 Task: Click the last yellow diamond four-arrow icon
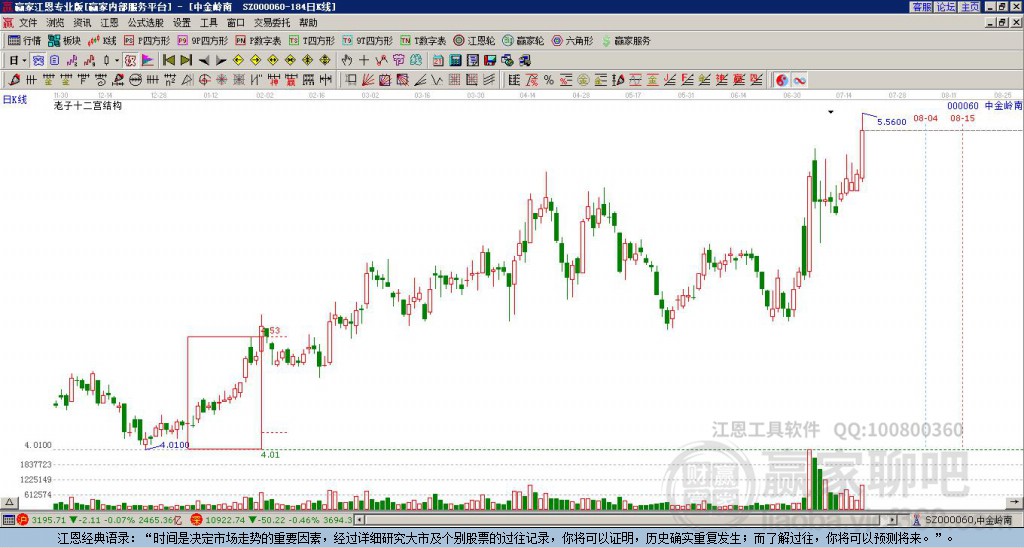tap(325, 61)
